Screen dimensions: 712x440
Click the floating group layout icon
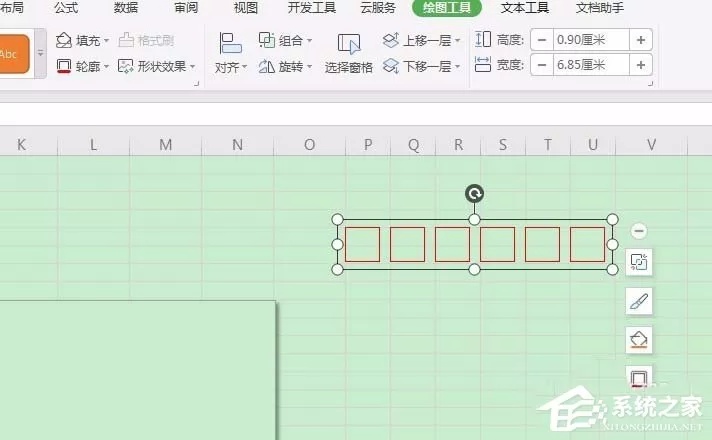639,262
